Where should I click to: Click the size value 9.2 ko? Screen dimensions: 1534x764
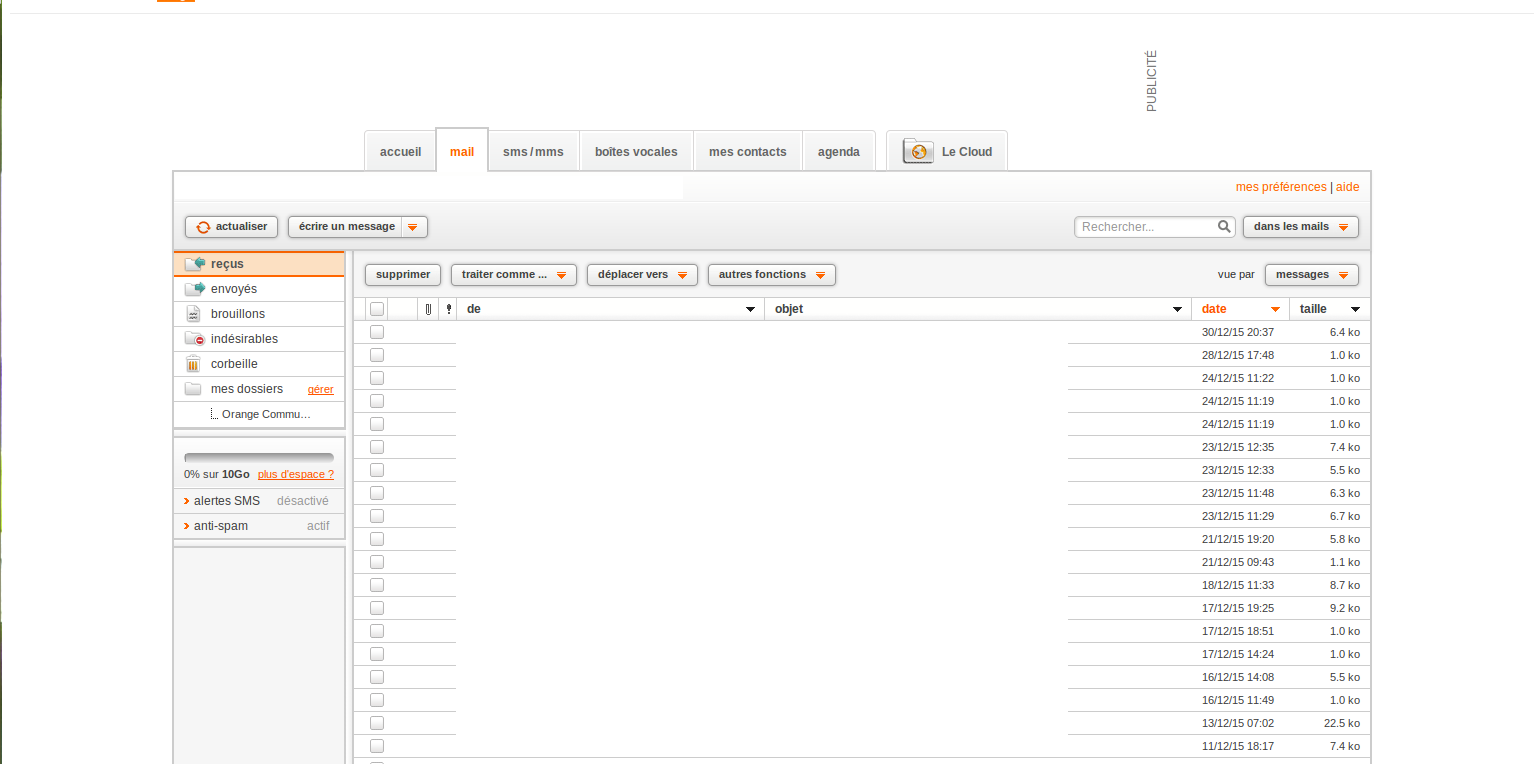1345,608
